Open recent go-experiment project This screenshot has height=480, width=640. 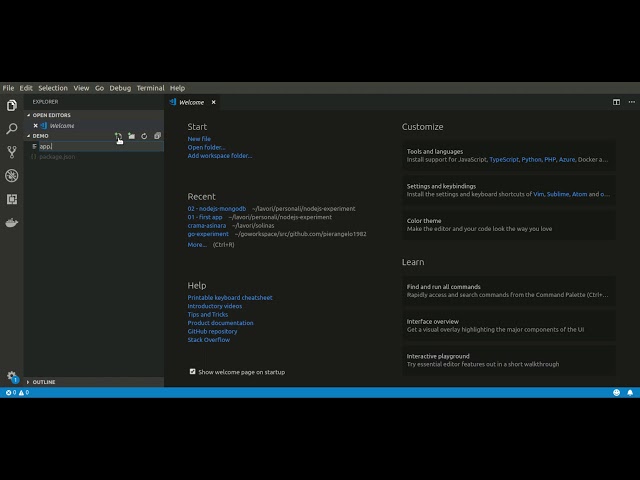pos(208,234)
